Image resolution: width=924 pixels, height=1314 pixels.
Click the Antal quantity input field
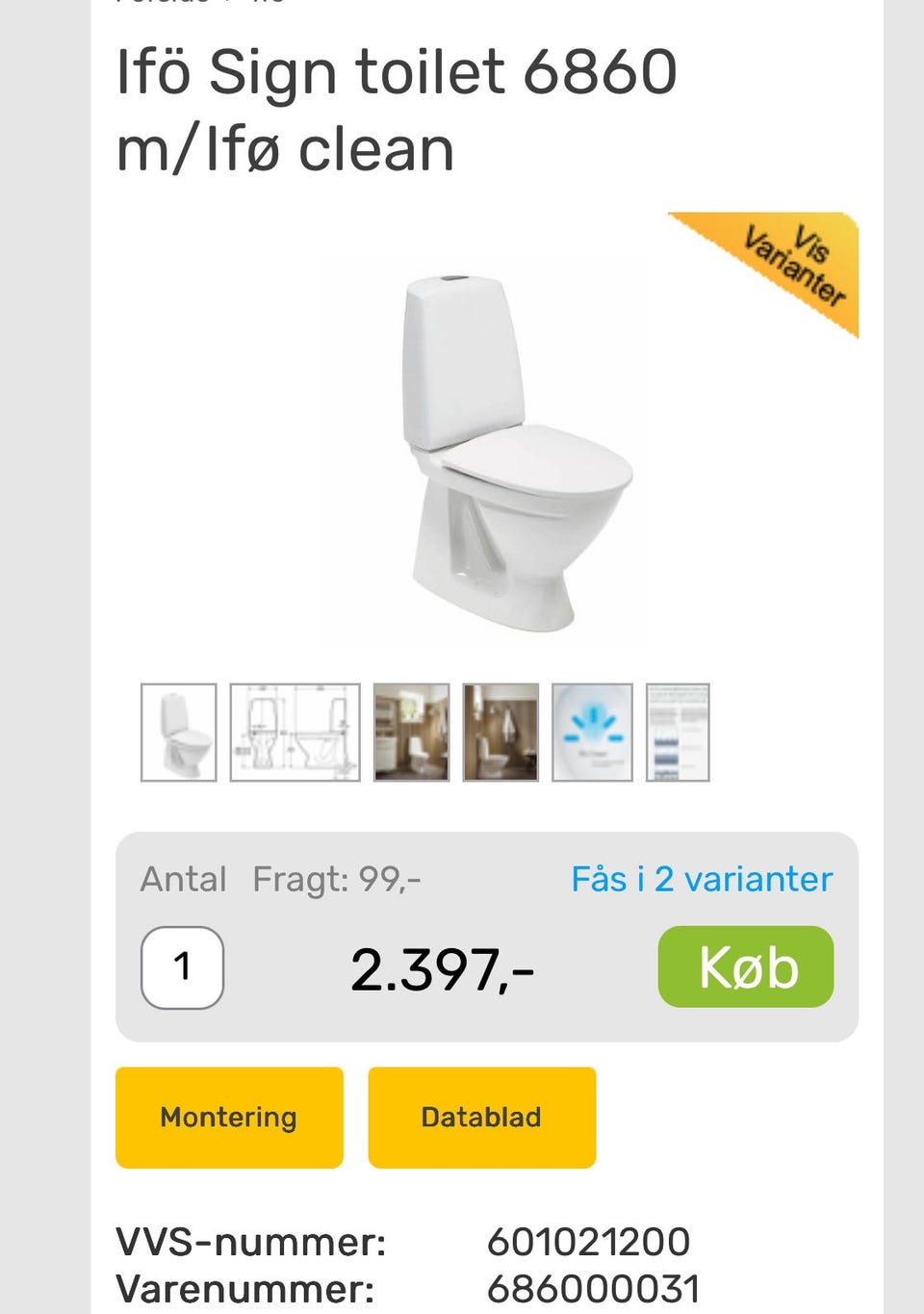pos(182,966)
